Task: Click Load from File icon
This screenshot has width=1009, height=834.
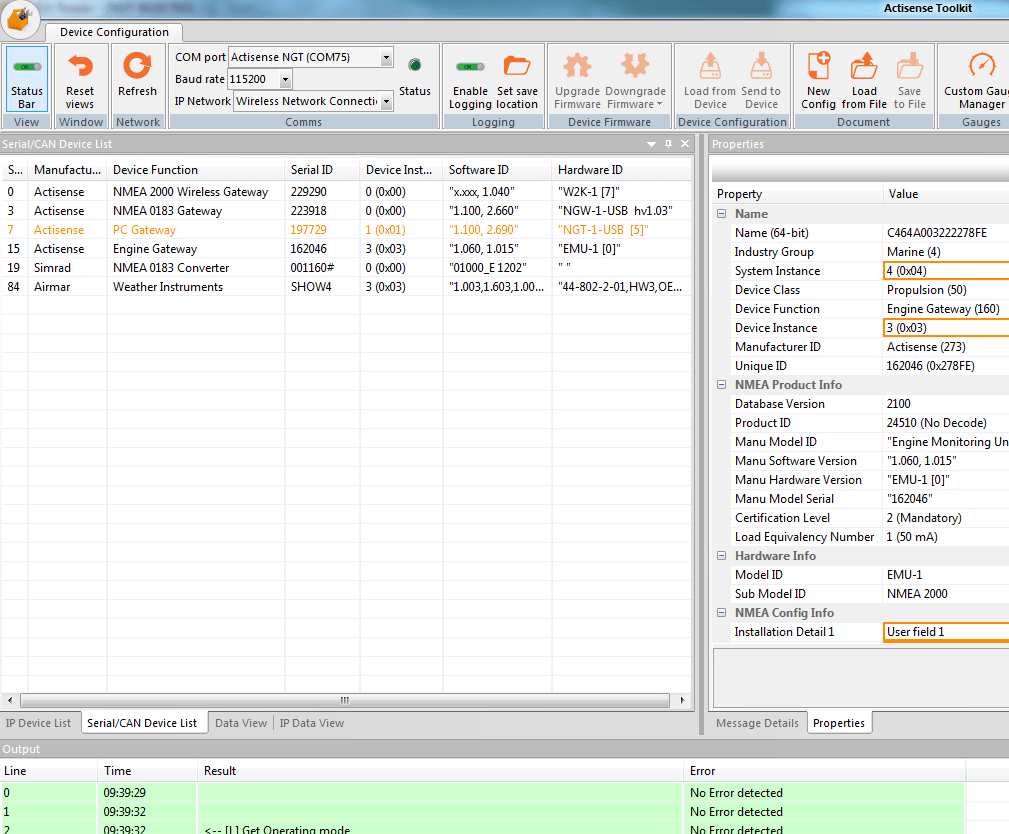Action: coord(864,66)
